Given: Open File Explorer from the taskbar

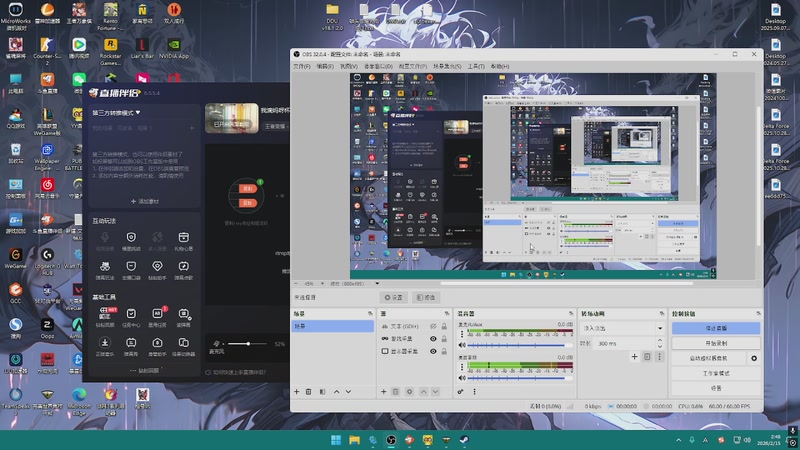Looking at the screenshot, I should 354,440.
